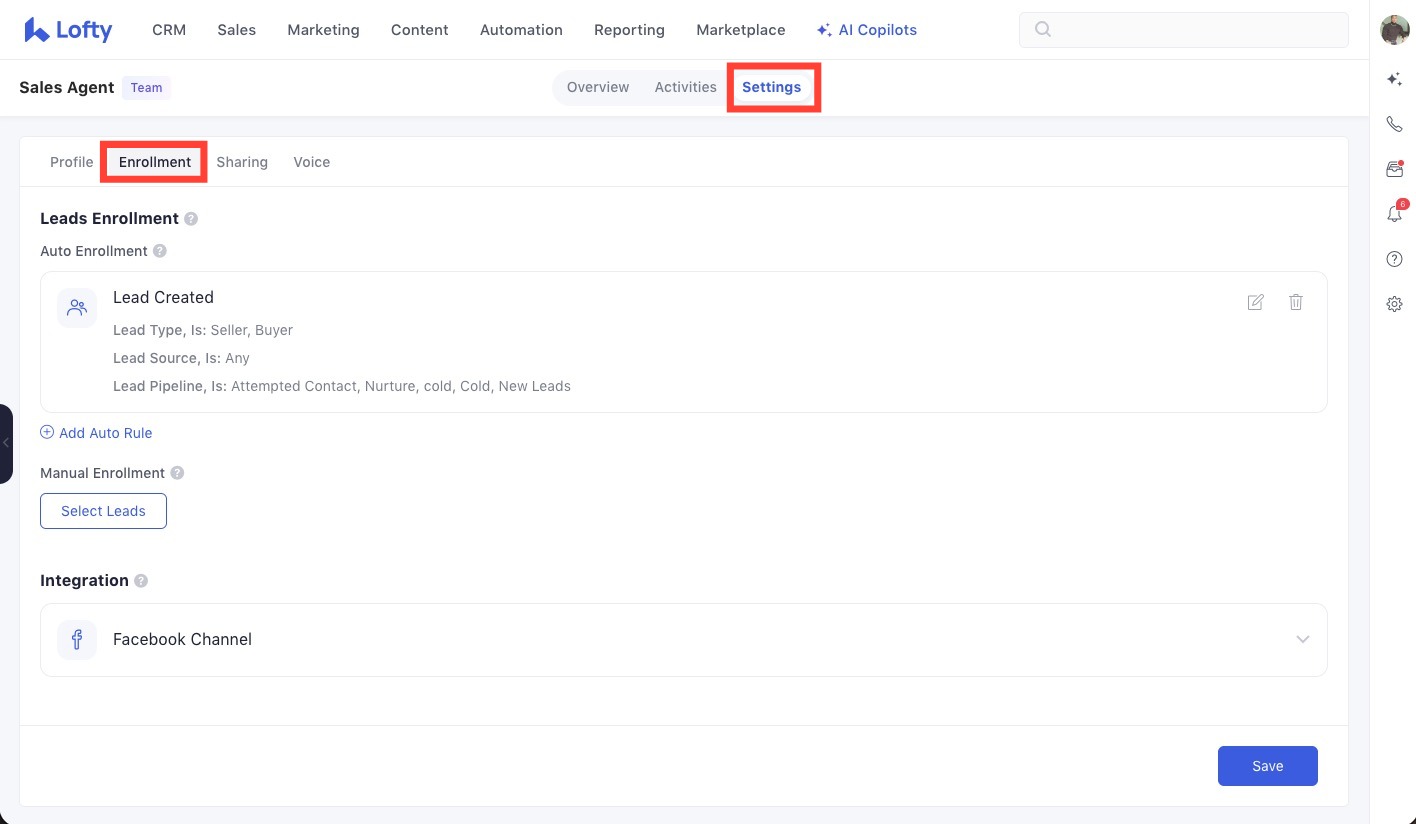The width and height of the screenshot is (1416, 824).
Task: Expand the Facebook Channel section
Action: click(1303, 640)
